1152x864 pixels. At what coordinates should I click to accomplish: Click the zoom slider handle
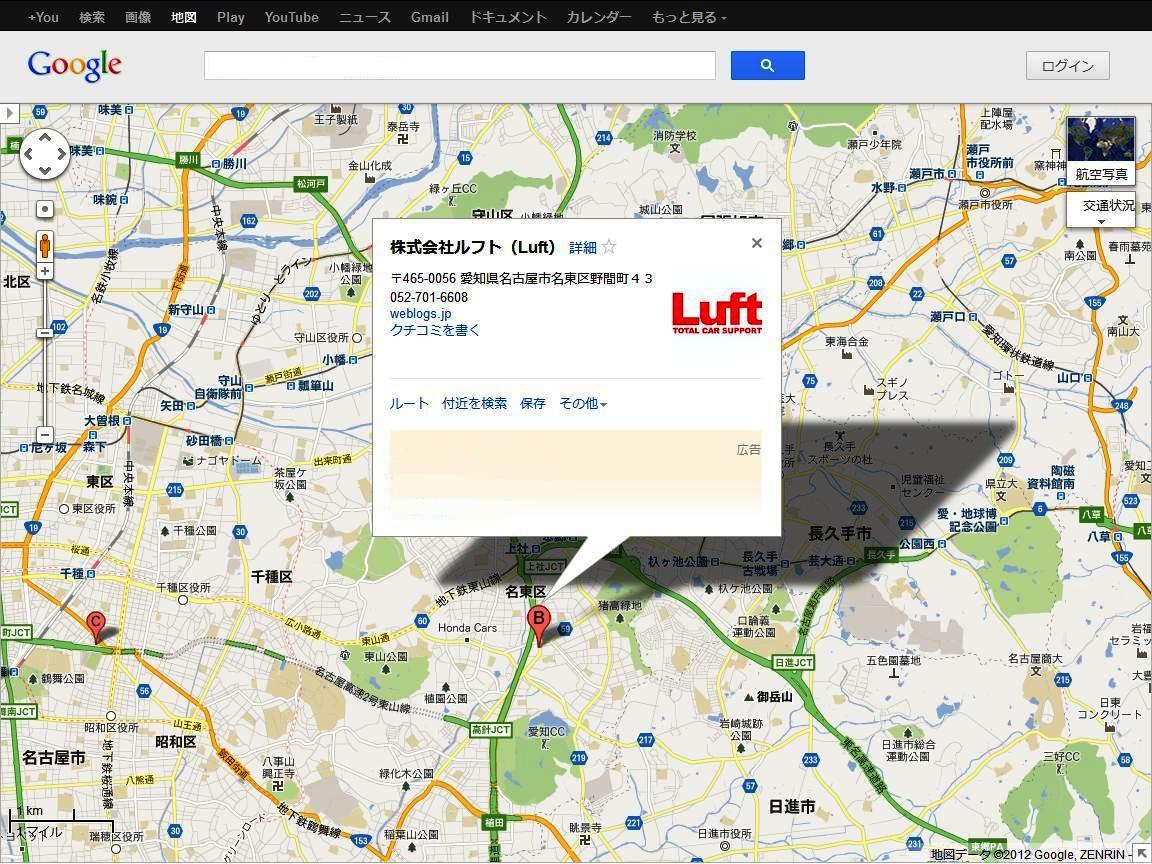(x=45, y=333)
